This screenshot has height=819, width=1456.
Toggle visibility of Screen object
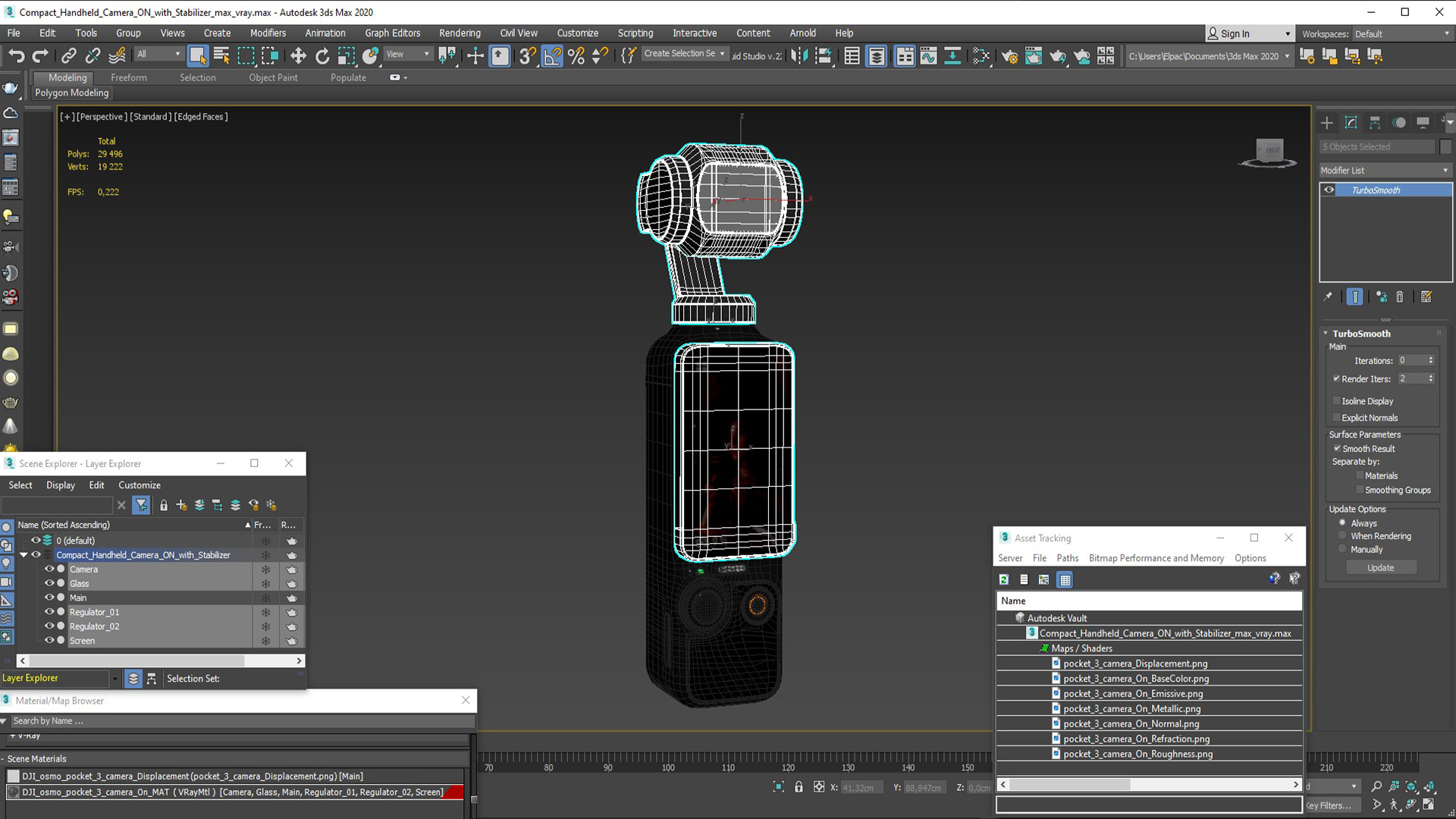click(x=49, y=640)
